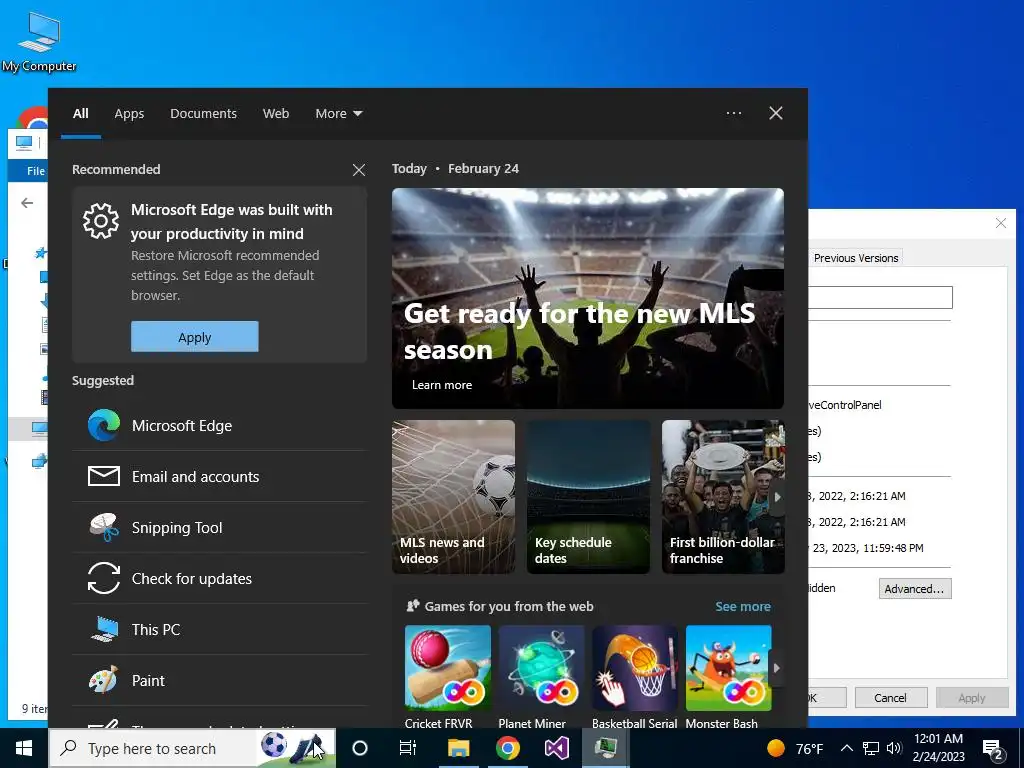Image resolution: width=1024 pixels, height=768 pixels.
Task: Open Email and accounts settings
Action: pyautogui.click(x=219, y=477)
